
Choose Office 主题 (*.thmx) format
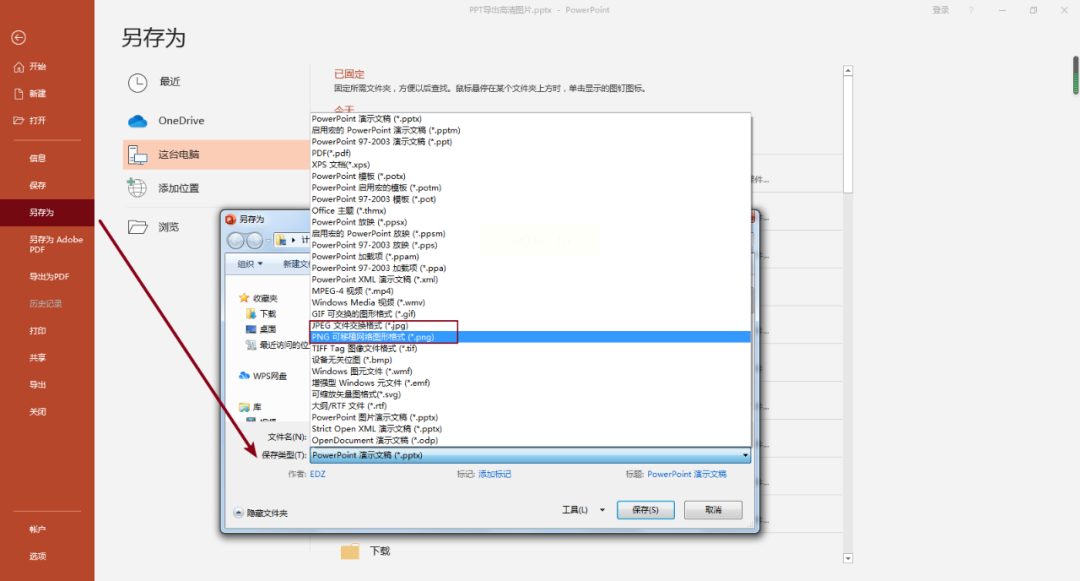tap(530, 211)
